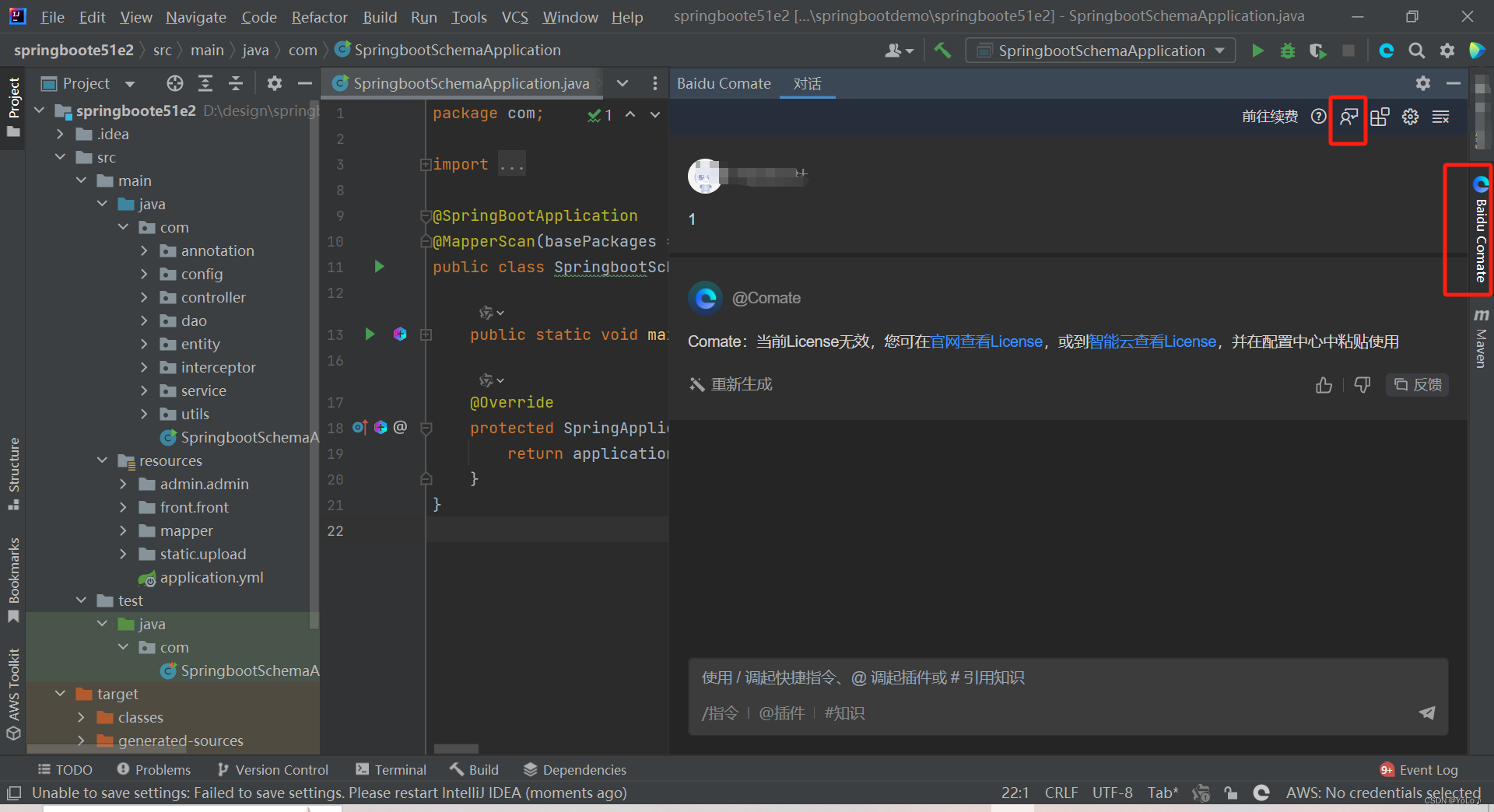Open the Refactor menu

click(319, 17)
